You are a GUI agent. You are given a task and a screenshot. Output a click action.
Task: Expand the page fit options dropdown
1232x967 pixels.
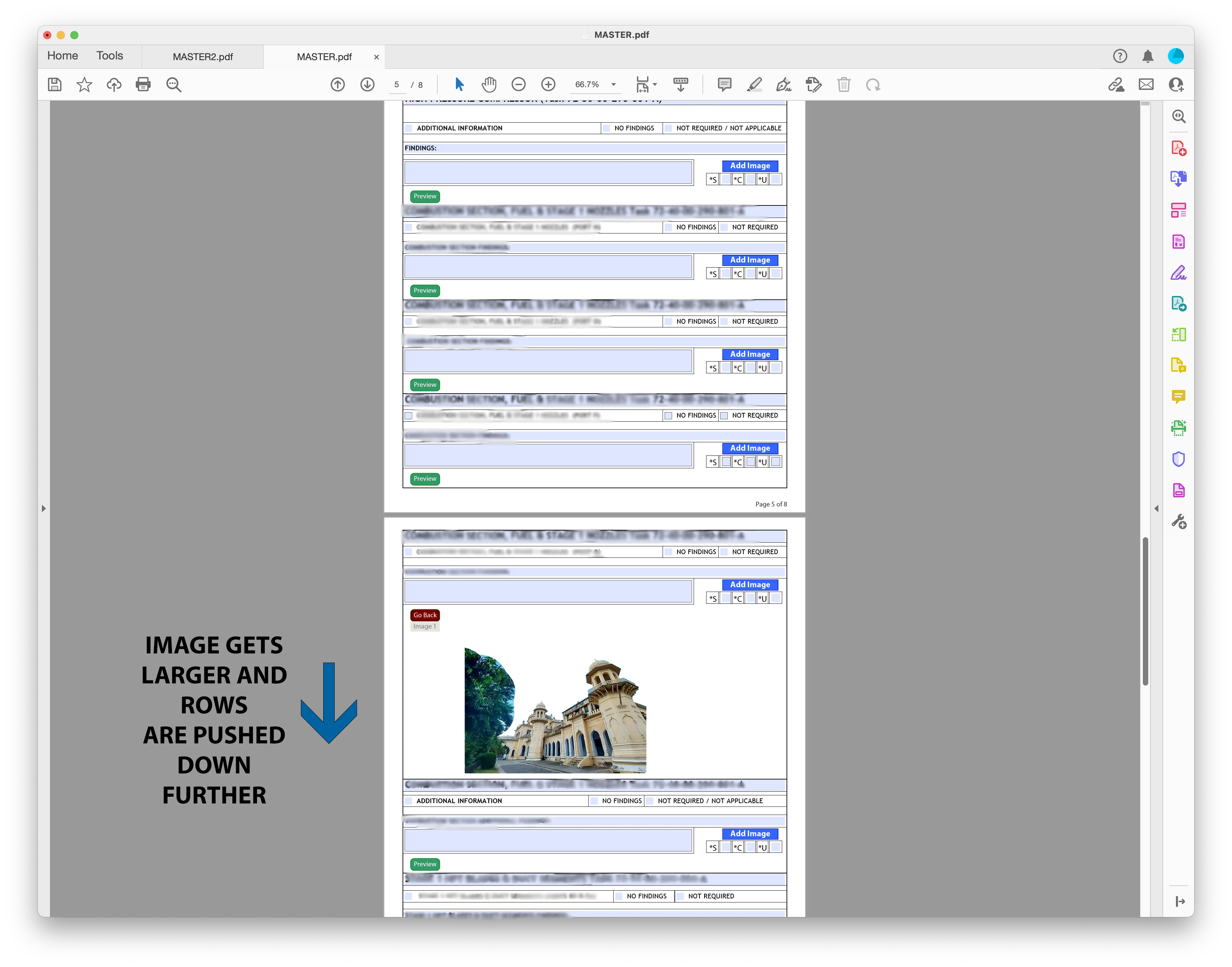[655, 85]
